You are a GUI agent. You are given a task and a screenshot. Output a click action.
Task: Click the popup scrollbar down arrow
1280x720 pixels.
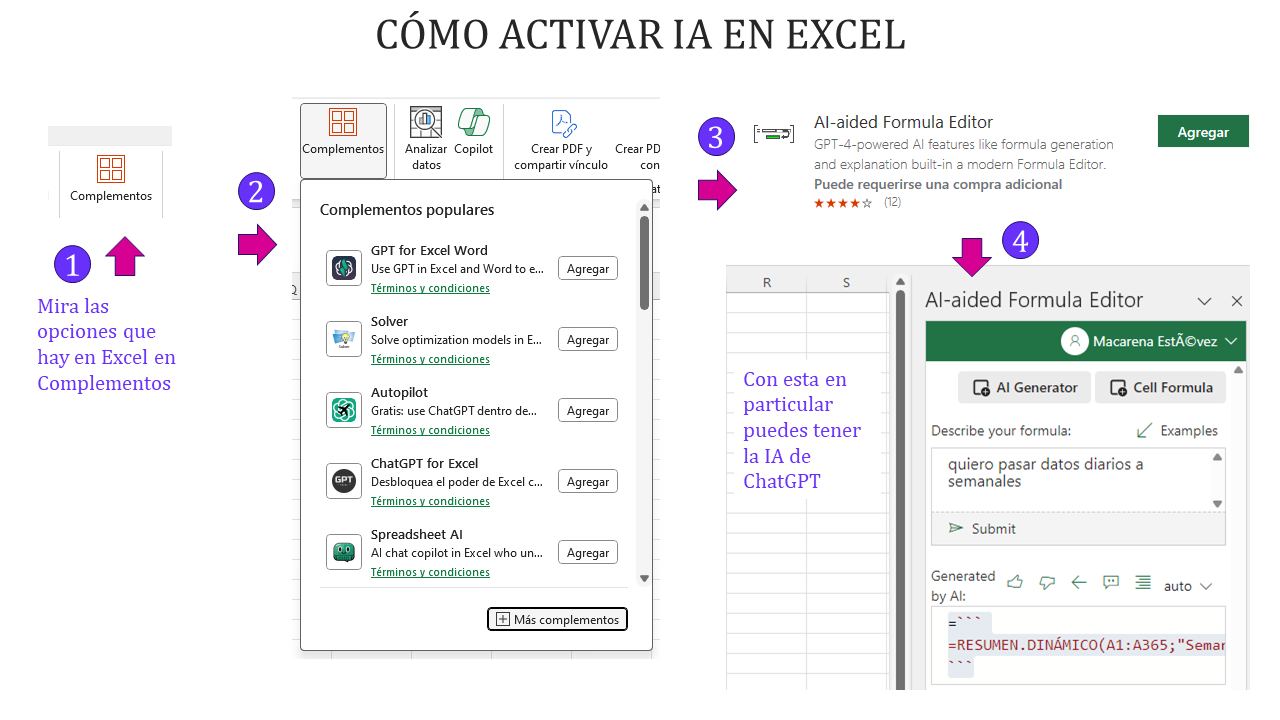pos(644,578)
